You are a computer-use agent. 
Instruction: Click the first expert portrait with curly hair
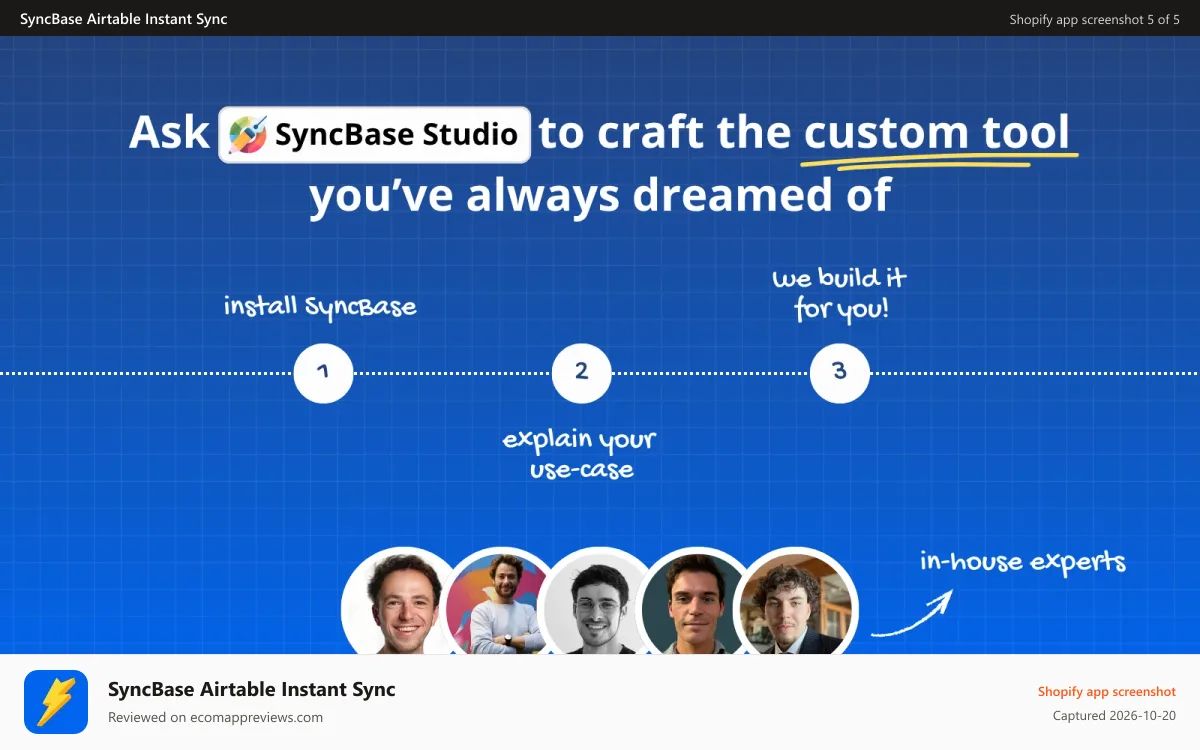point(402,602)
